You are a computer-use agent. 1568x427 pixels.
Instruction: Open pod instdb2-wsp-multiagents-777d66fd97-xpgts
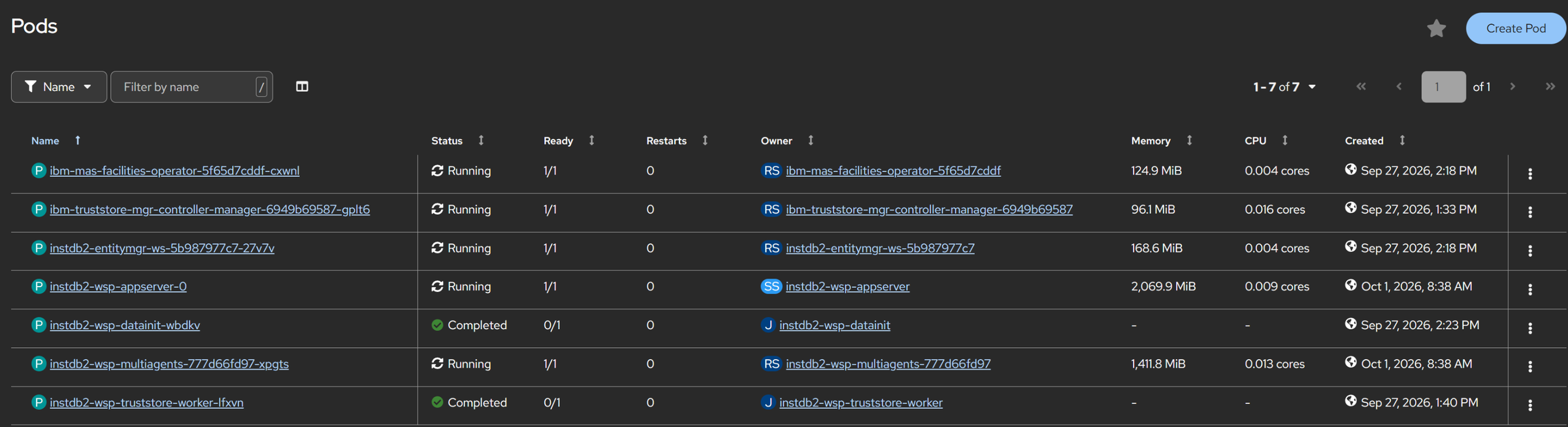tap(169, 364)
